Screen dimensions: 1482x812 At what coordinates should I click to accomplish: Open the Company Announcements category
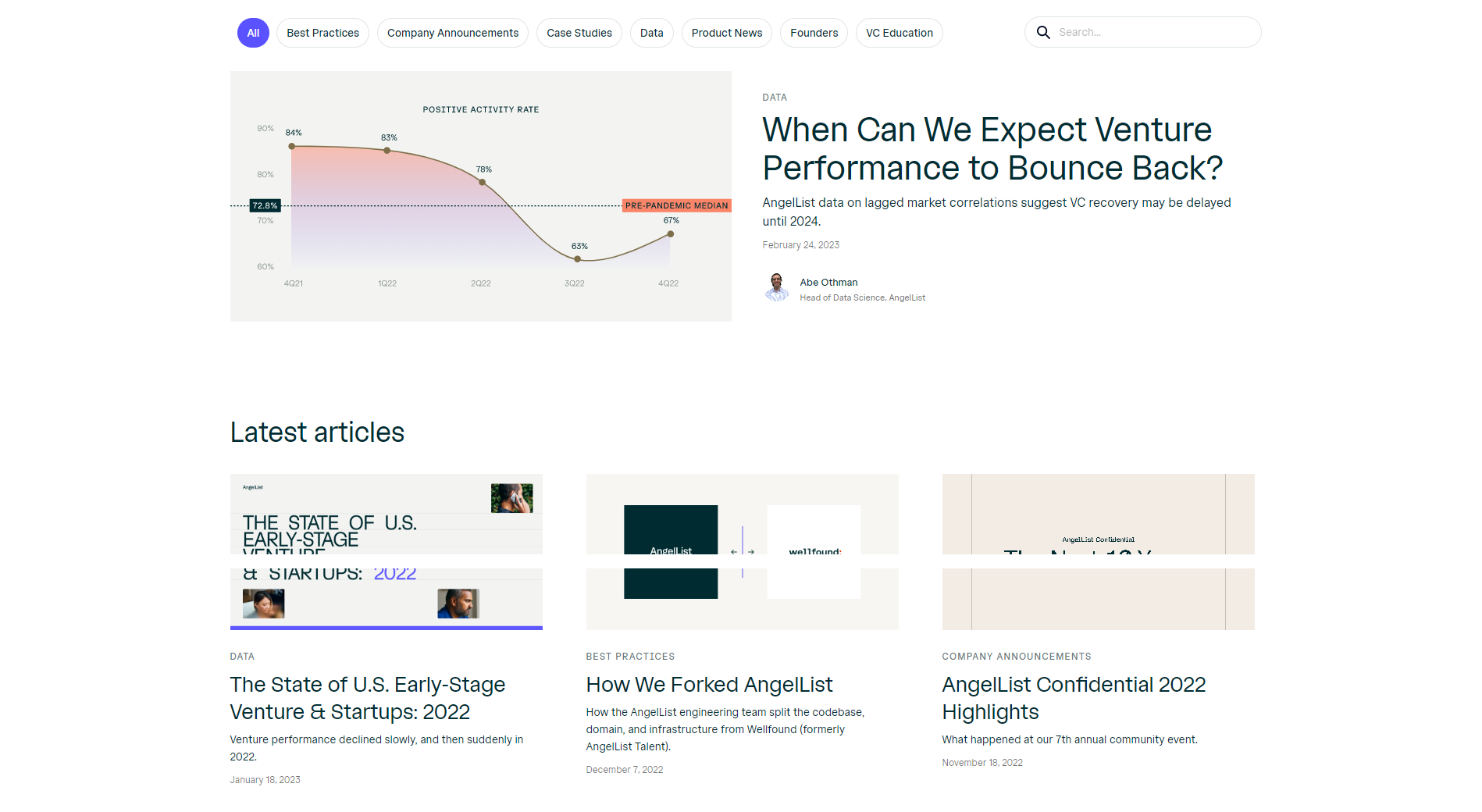[453, 33]
